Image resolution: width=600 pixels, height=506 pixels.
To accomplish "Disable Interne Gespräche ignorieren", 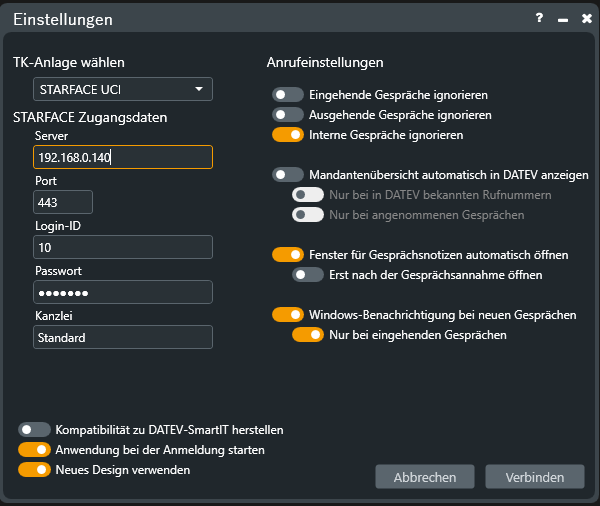I will 288,135.
